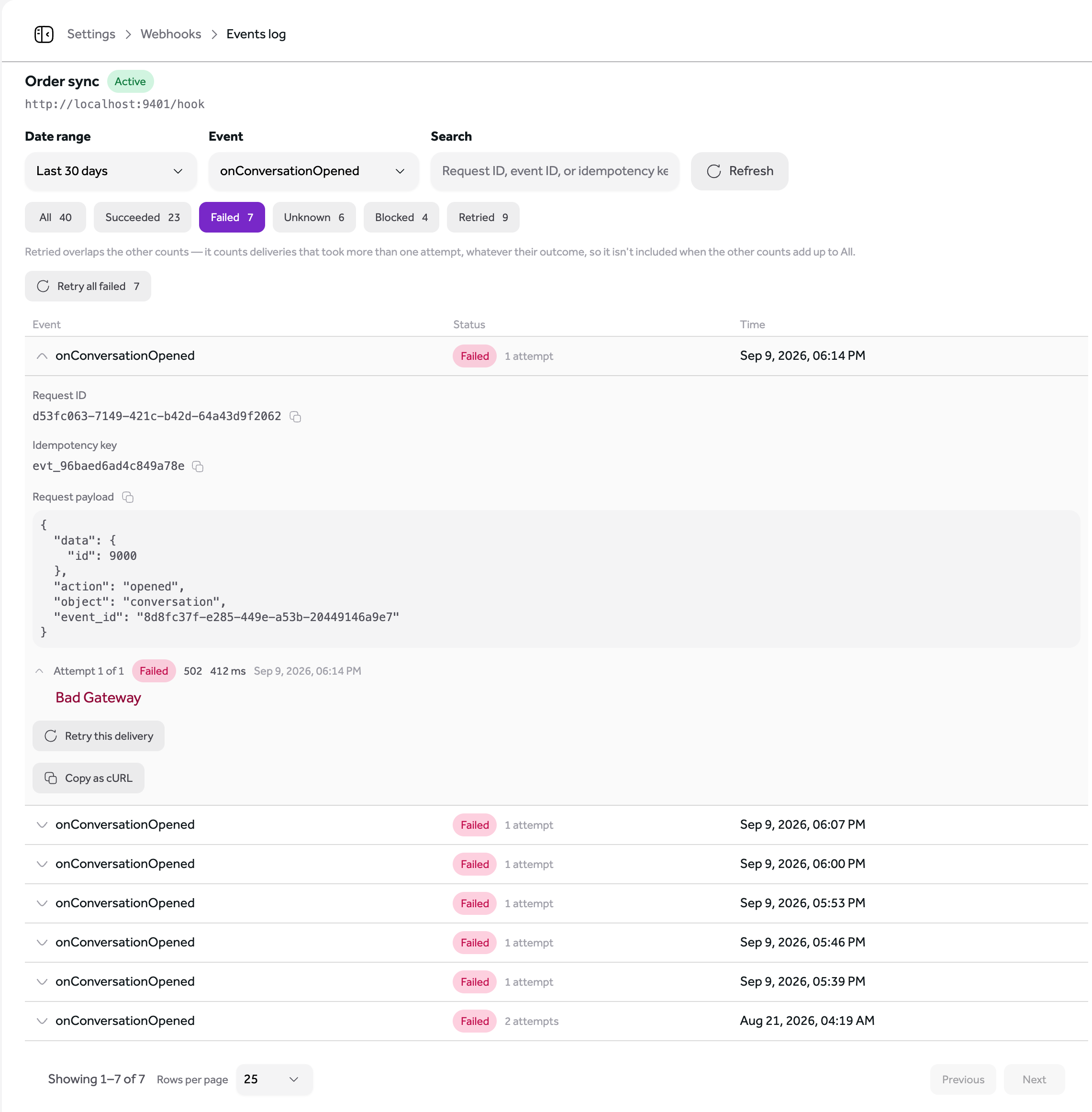Copy delivery as cURL
The width and height of the screenshot is (1092, 1112).
pos(89,778)
